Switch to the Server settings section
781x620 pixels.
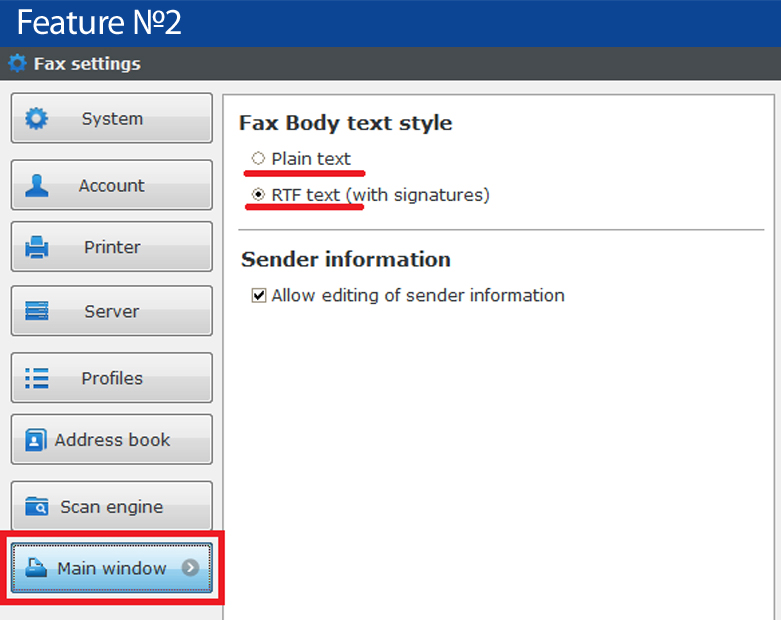[112, 311]
